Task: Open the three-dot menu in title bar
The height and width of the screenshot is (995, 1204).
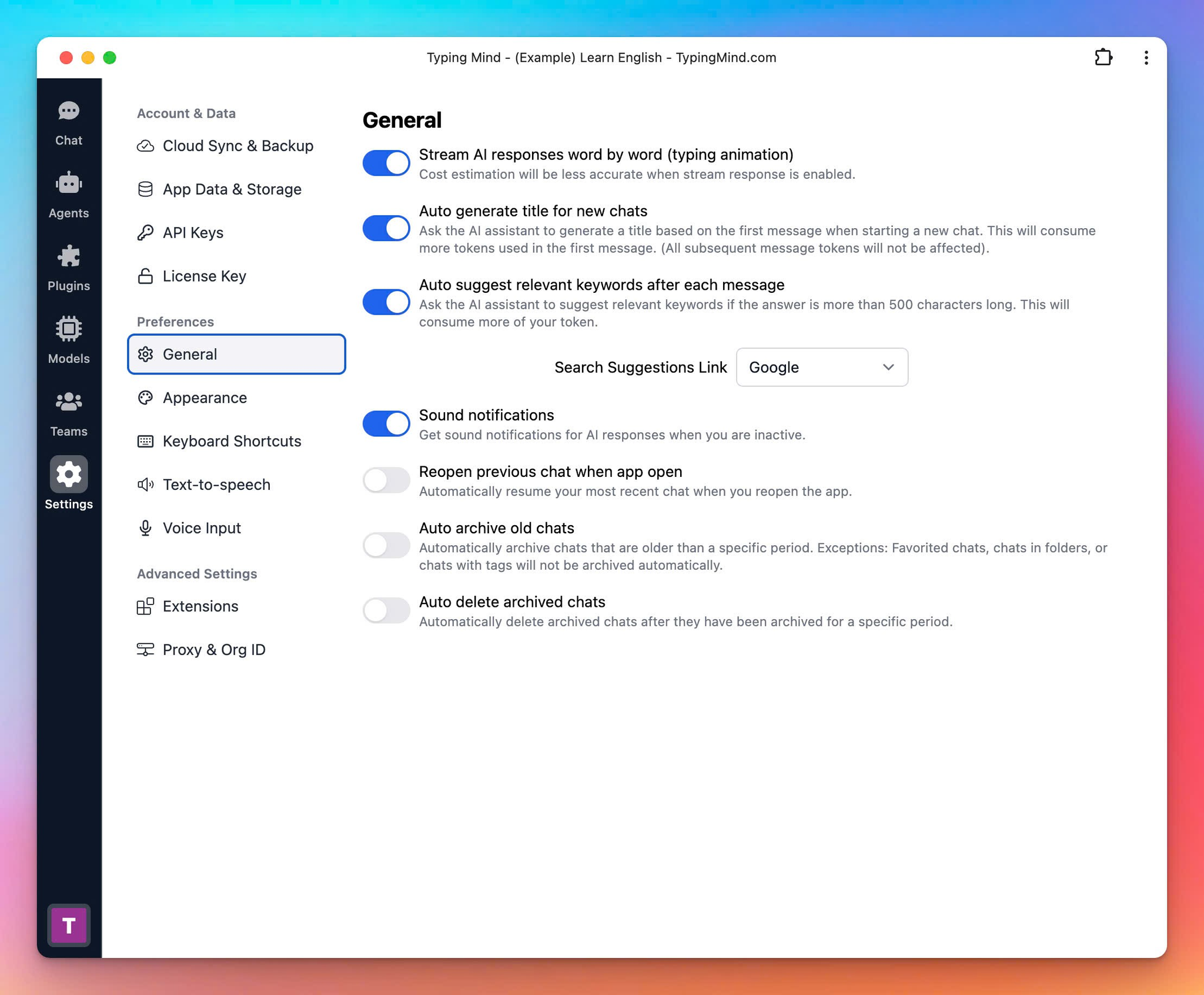Action: pos(1146,58)
